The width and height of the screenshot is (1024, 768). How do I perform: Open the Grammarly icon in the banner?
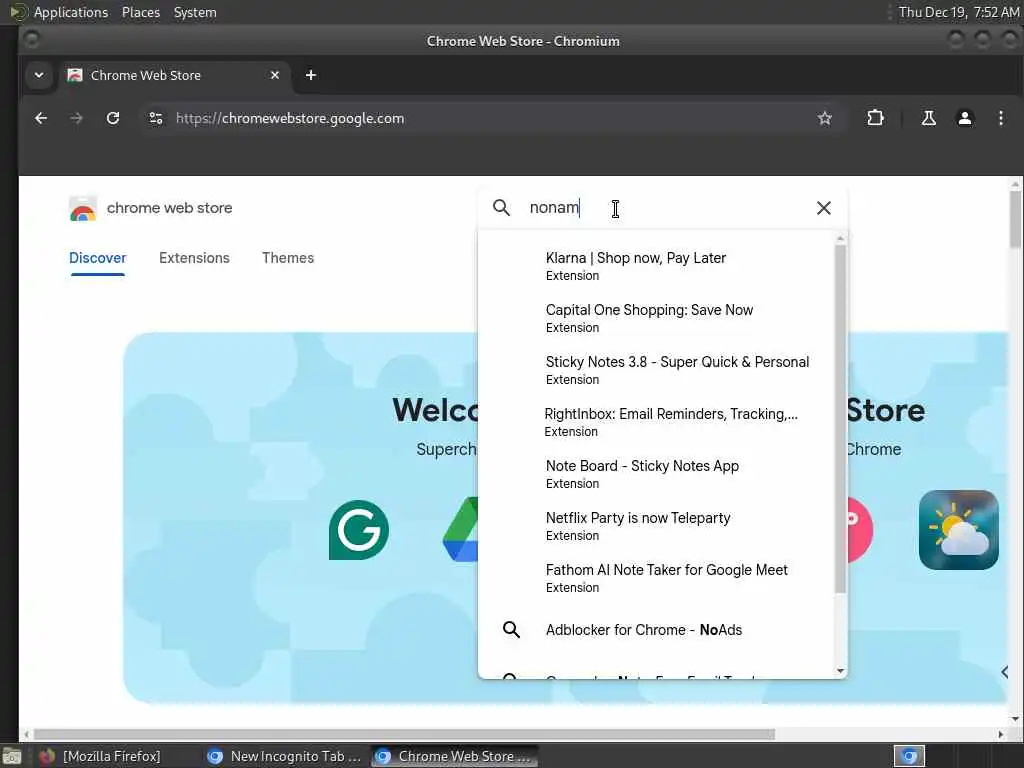coord(359,530)
